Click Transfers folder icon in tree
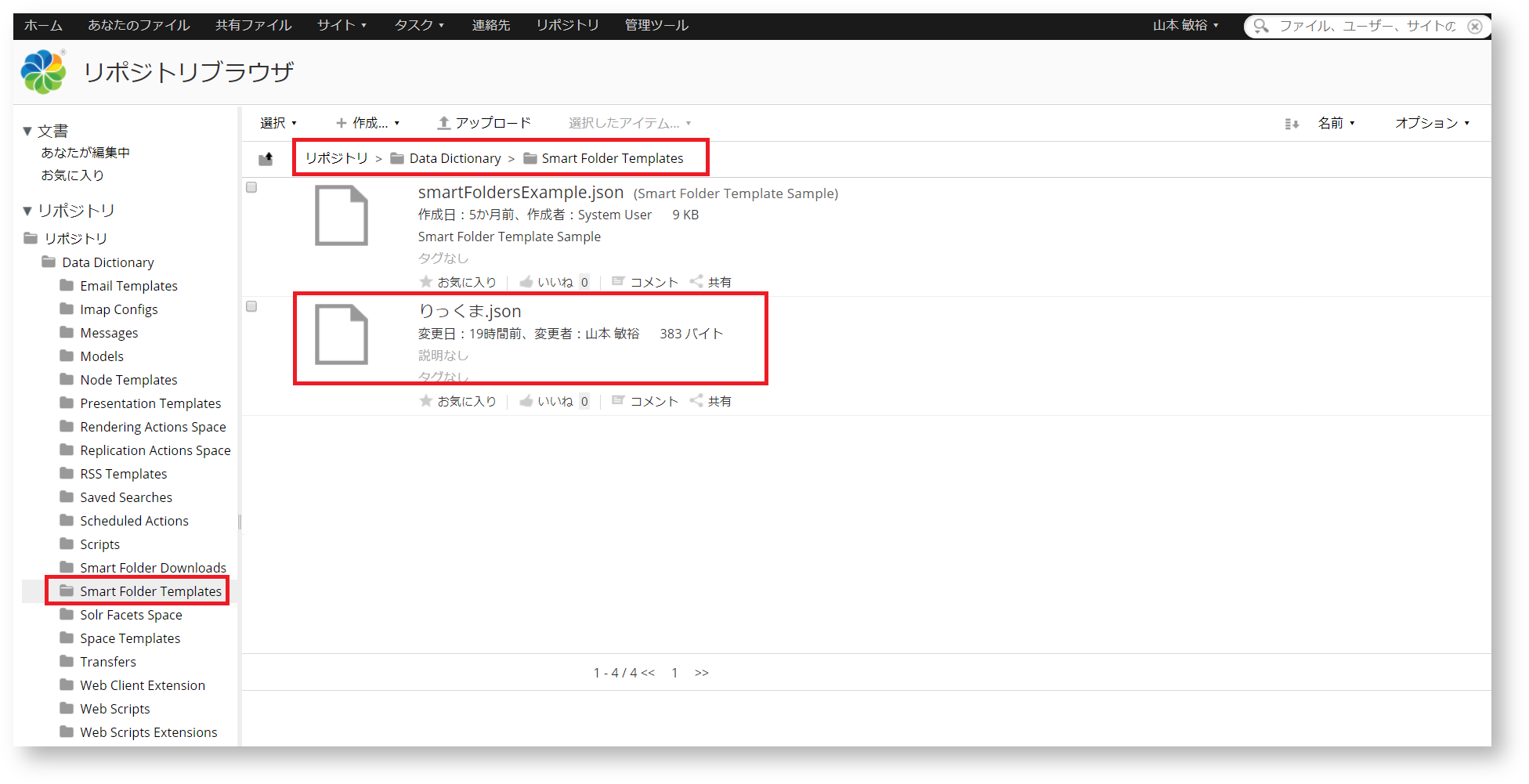Viewport: 1529px width, 784px height. point(67,661)
